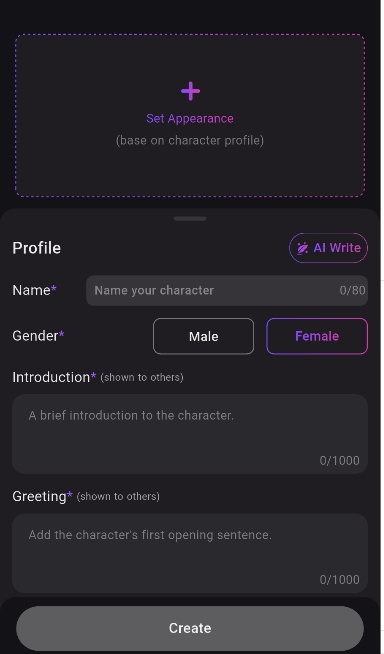Click the base on character profile hint text
Image resolution: width=384 pixels, height=654 pixels.
coord(190,141)
